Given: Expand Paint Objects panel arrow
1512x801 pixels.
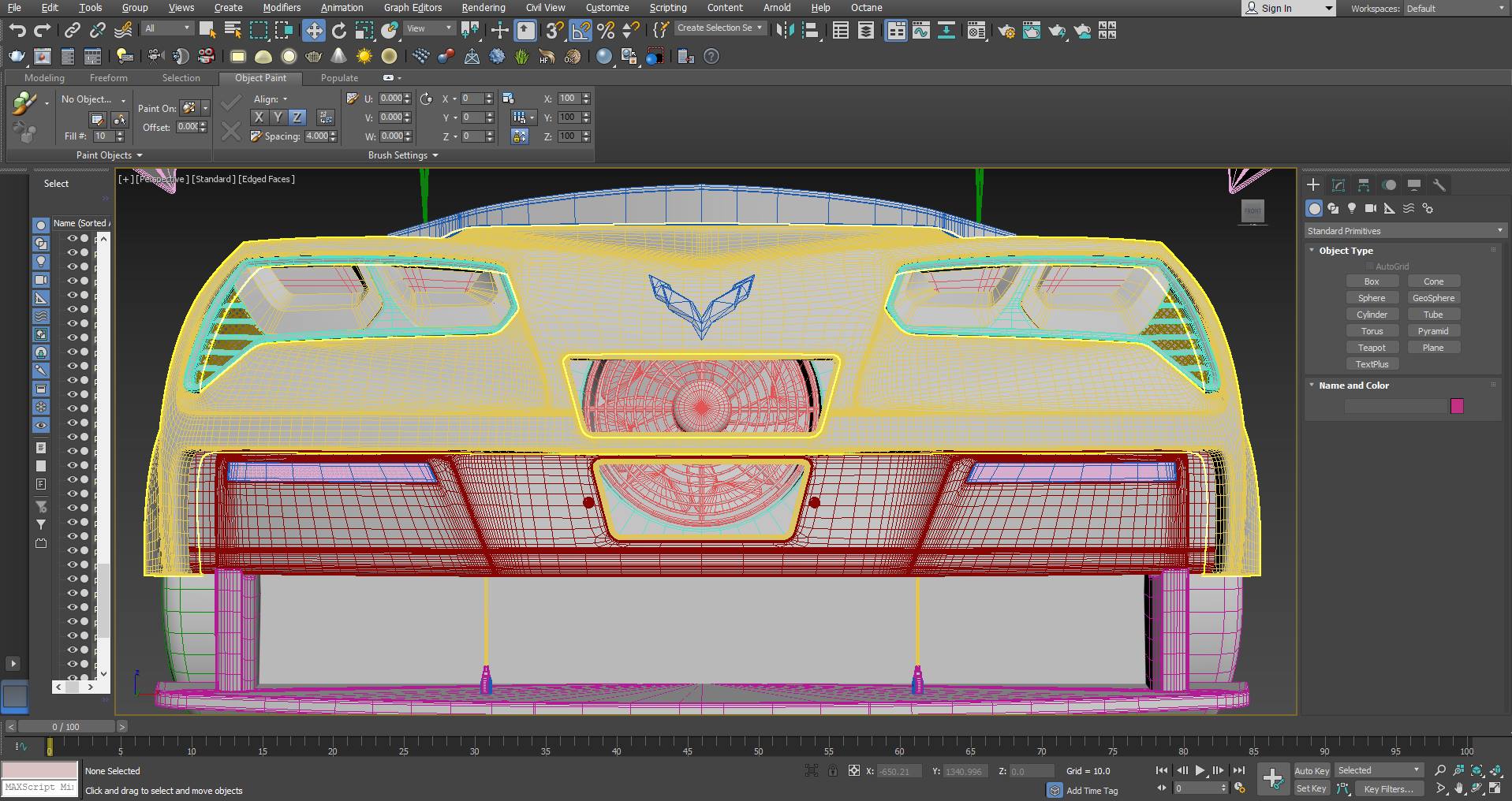Looking at the screenshot, I should click(x=140, y=155).
